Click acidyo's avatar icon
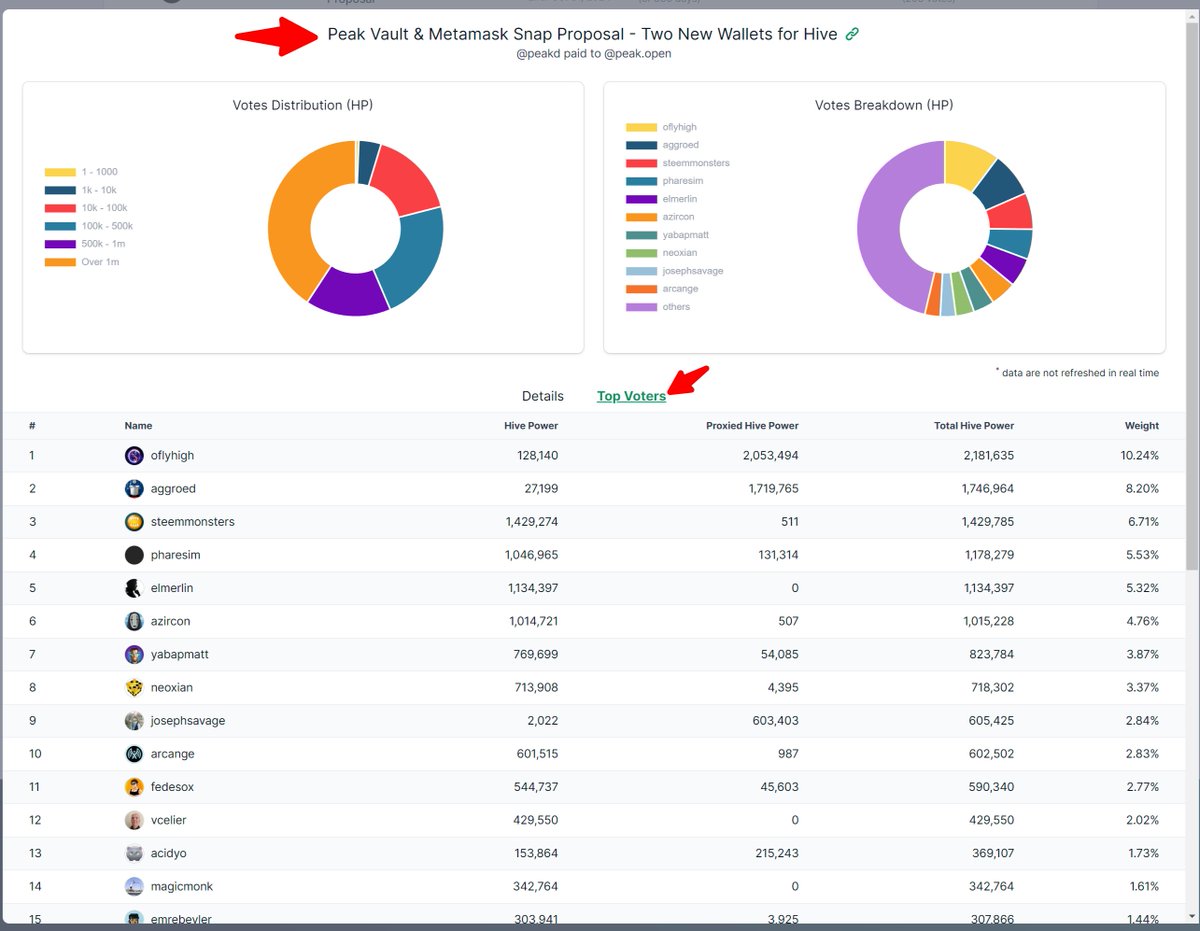 click(x=134, y=853)
